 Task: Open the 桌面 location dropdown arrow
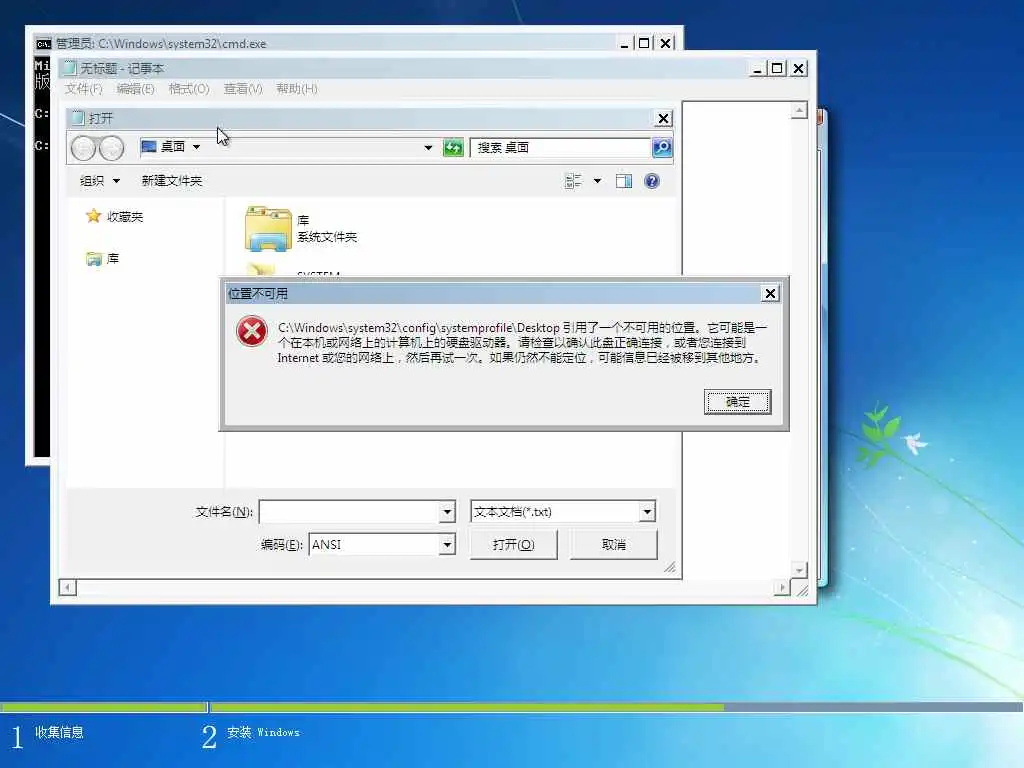pyautogui.click(x=197, y=147)
